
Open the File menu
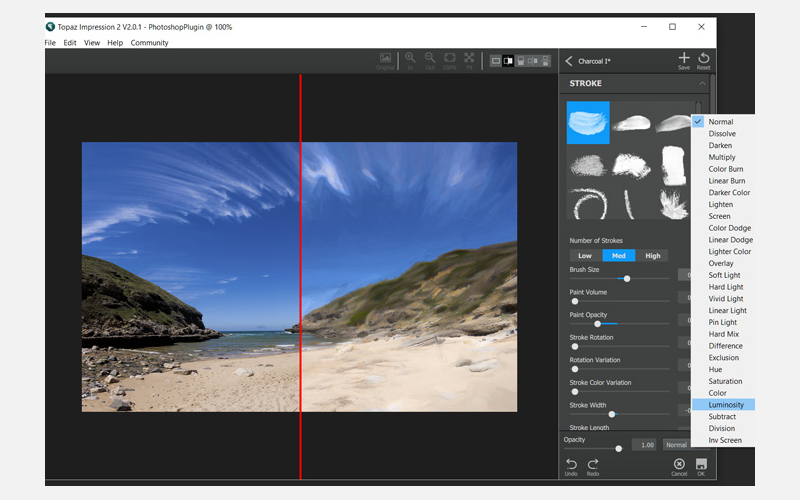point(50,43)
